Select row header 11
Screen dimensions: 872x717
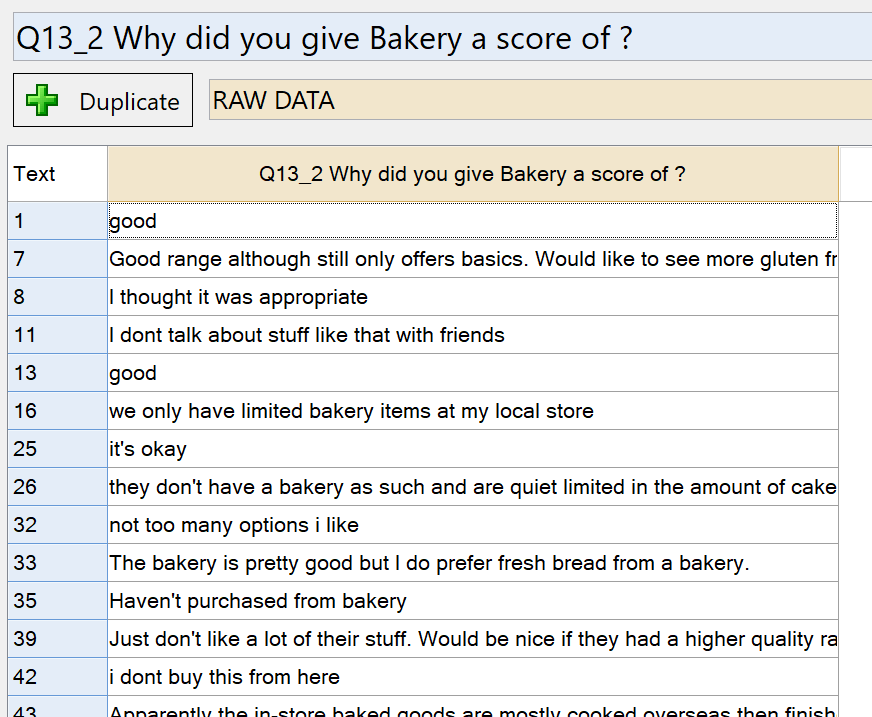click(57, 335)
